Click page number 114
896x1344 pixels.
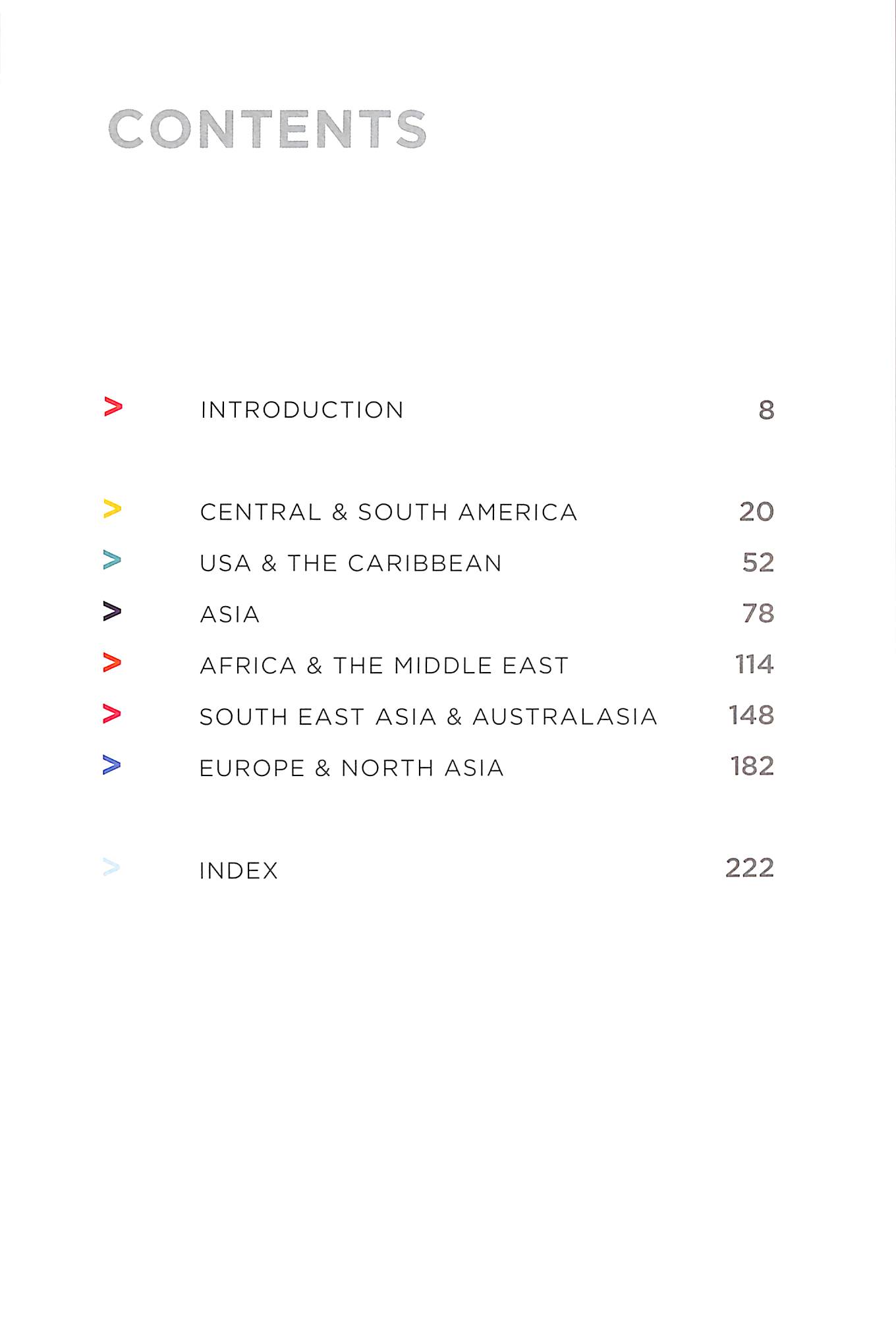[x=754, y=664]
